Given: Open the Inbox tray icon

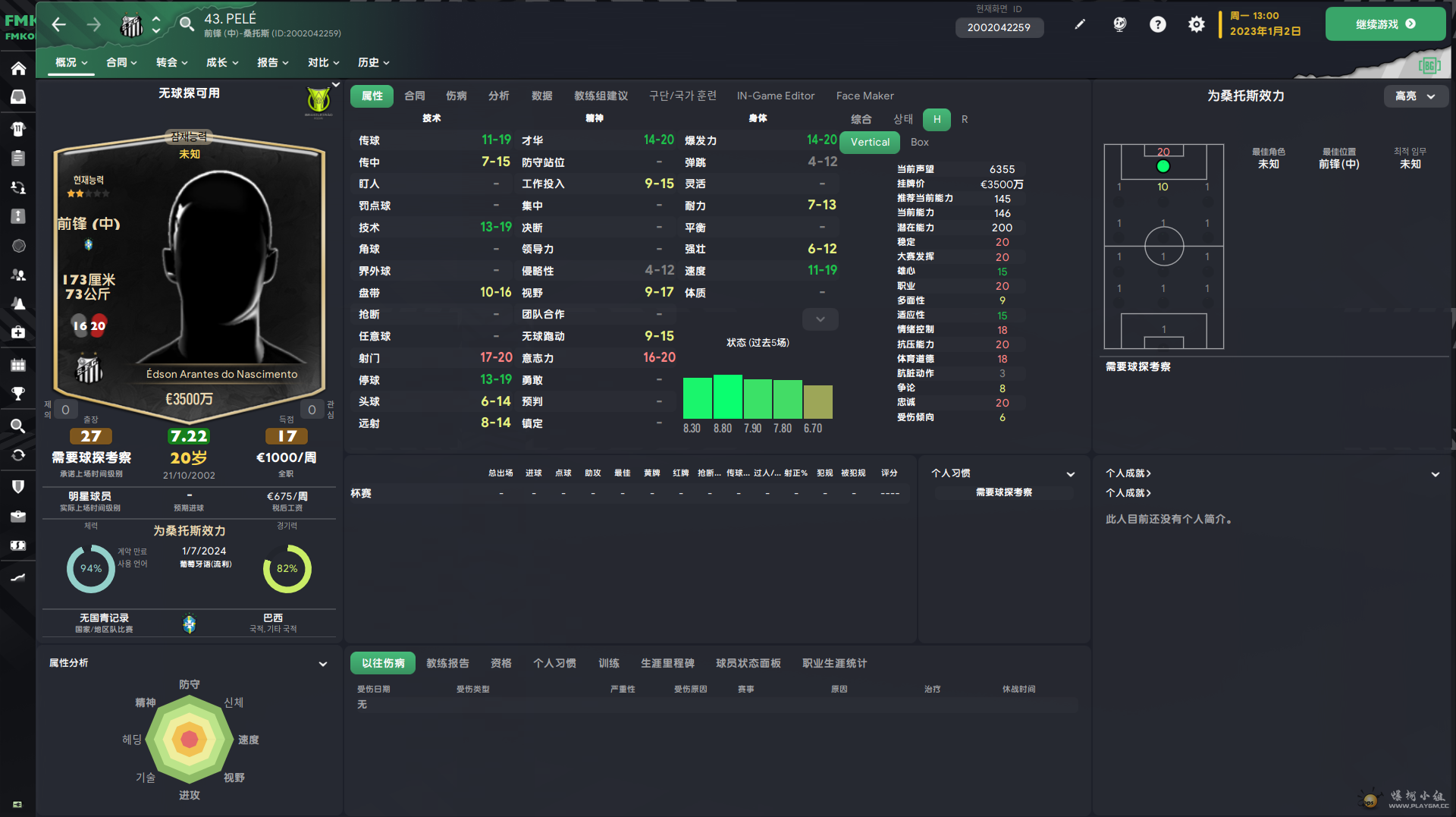Looking at the screenshot, I should point(18,97).
